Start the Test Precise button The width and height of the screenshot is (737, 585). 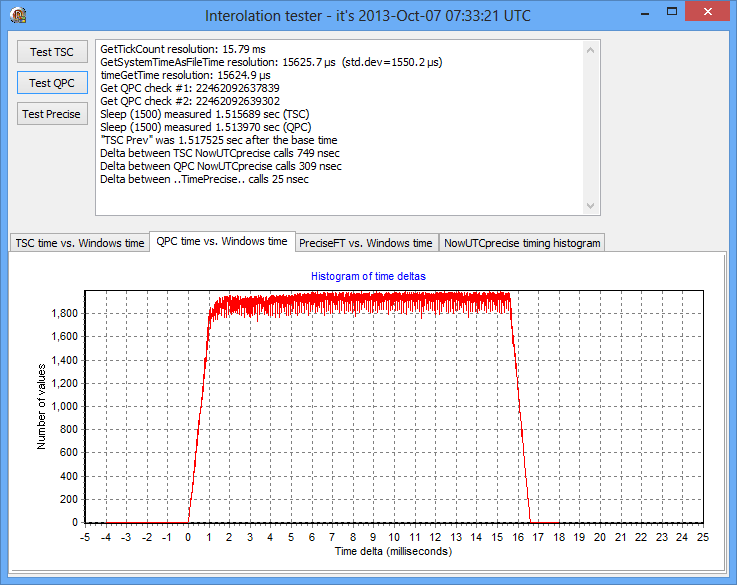52,114
